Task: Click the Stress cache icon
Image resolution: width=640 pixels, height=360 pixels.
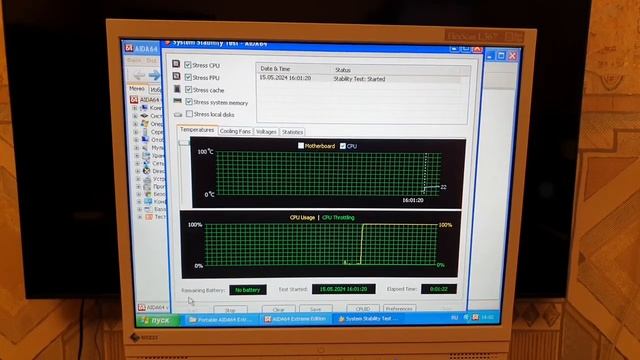Action: pos(177,89)
